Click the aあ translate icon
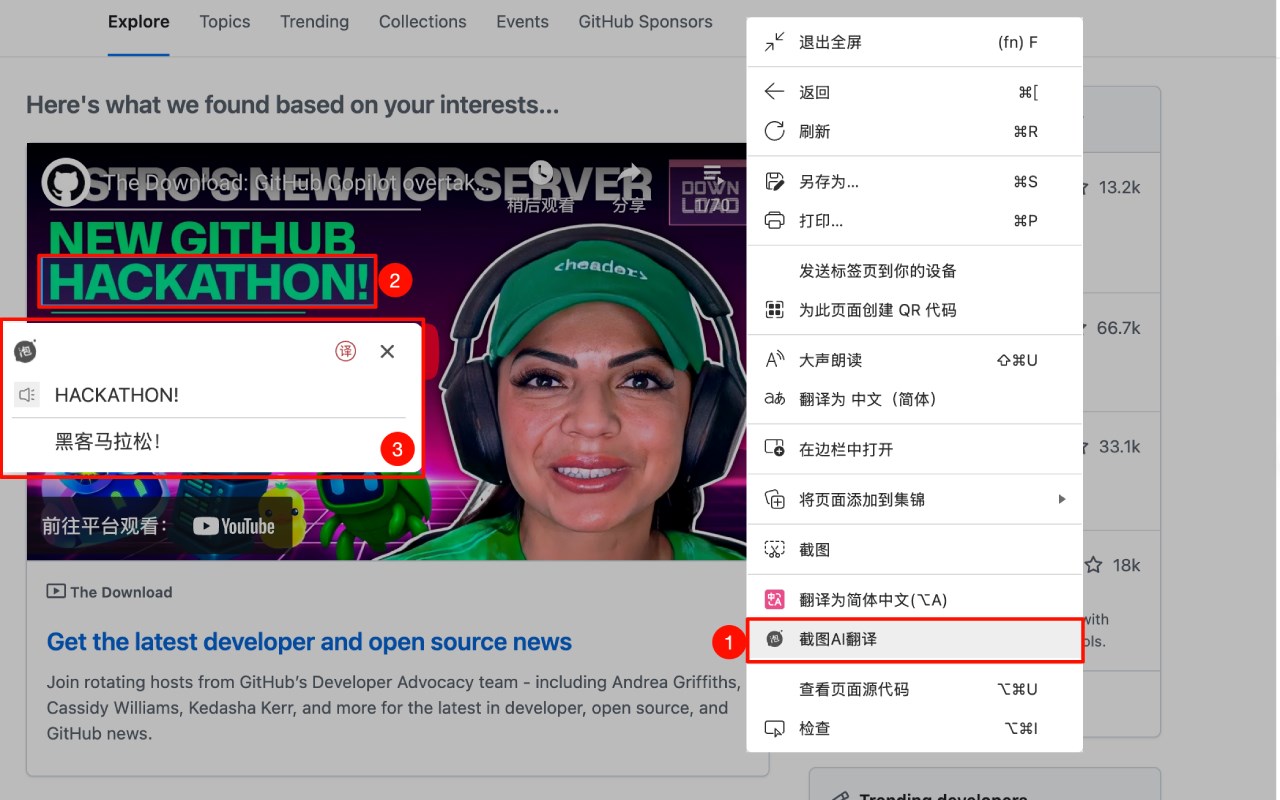The image size is (1280, 800). 774,399
